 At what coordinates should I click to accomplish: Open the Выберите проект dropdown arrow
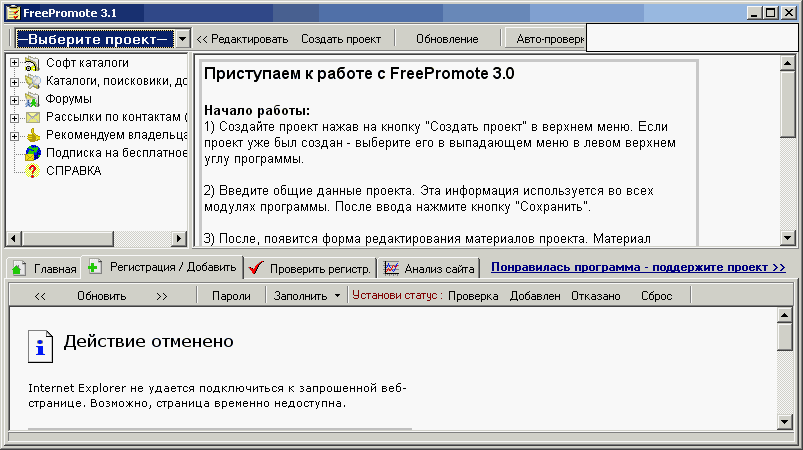(x=182, y=39)
